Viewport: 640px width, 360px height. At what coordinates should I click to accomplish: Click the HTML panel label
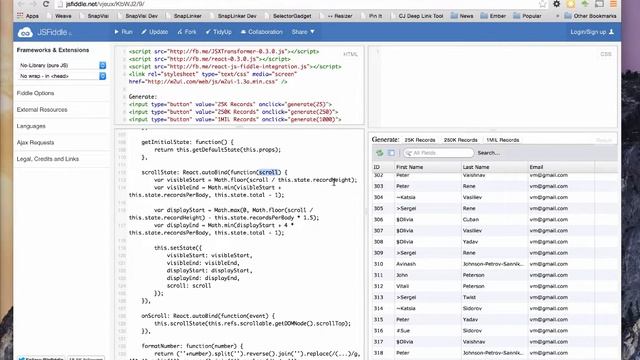[x=350, y=54]
